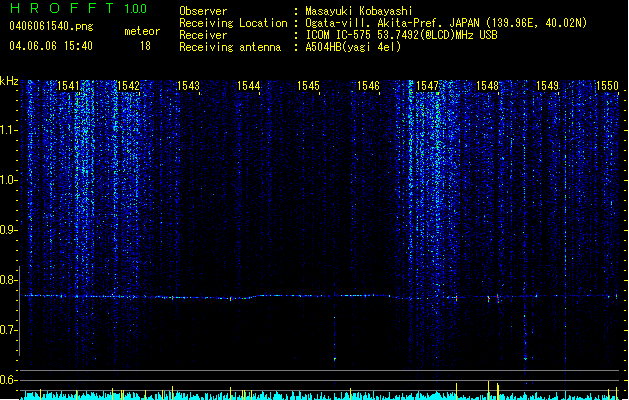
Task: Click the 0.8 kHz frequency label
Action: (x=9, y=280)
